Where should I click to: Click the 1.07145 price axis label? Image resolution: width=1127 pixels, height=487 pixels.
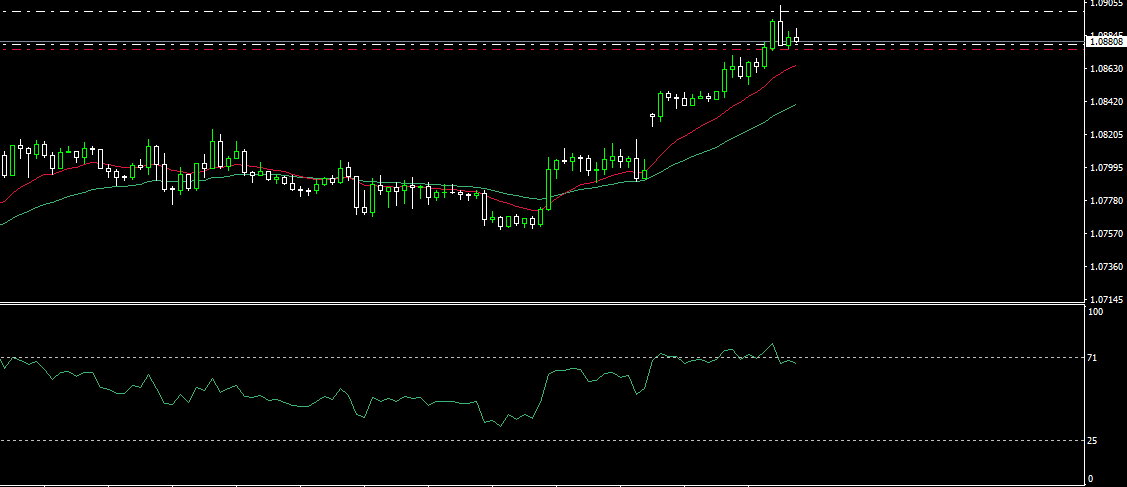point(1106,300)
